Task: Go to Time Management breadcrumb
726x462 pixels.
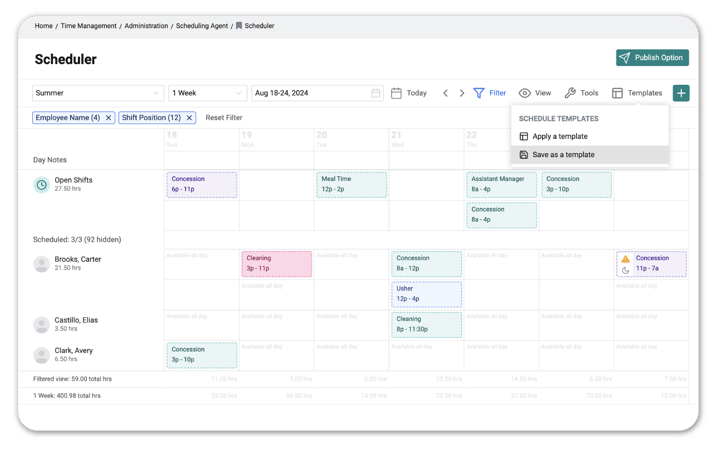Action: [x=88, y=26]
